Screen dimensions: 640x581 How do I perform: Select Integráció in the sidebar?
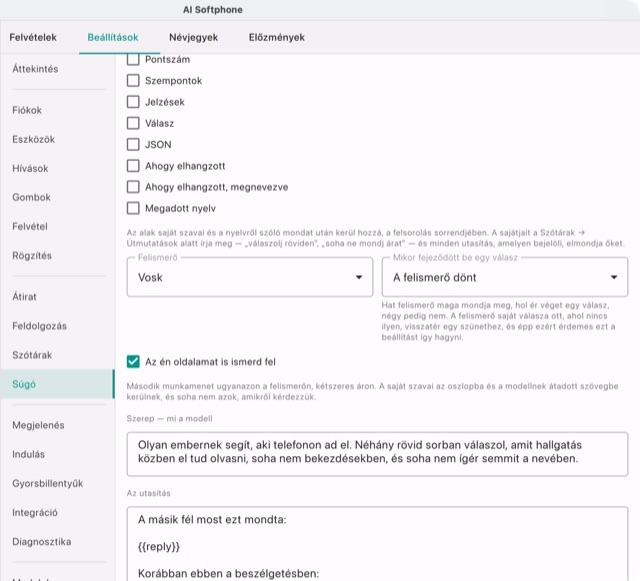(x=57, y=512)
